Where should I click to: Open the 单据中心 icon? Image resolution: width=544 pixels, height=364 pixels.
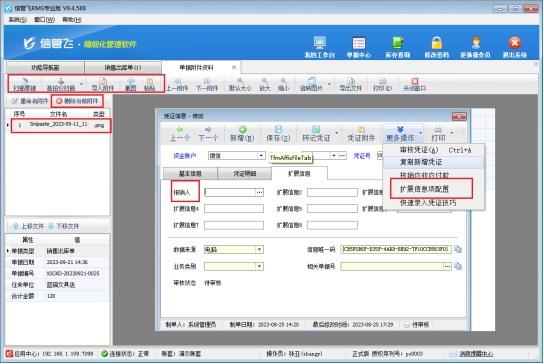(358, 47)
